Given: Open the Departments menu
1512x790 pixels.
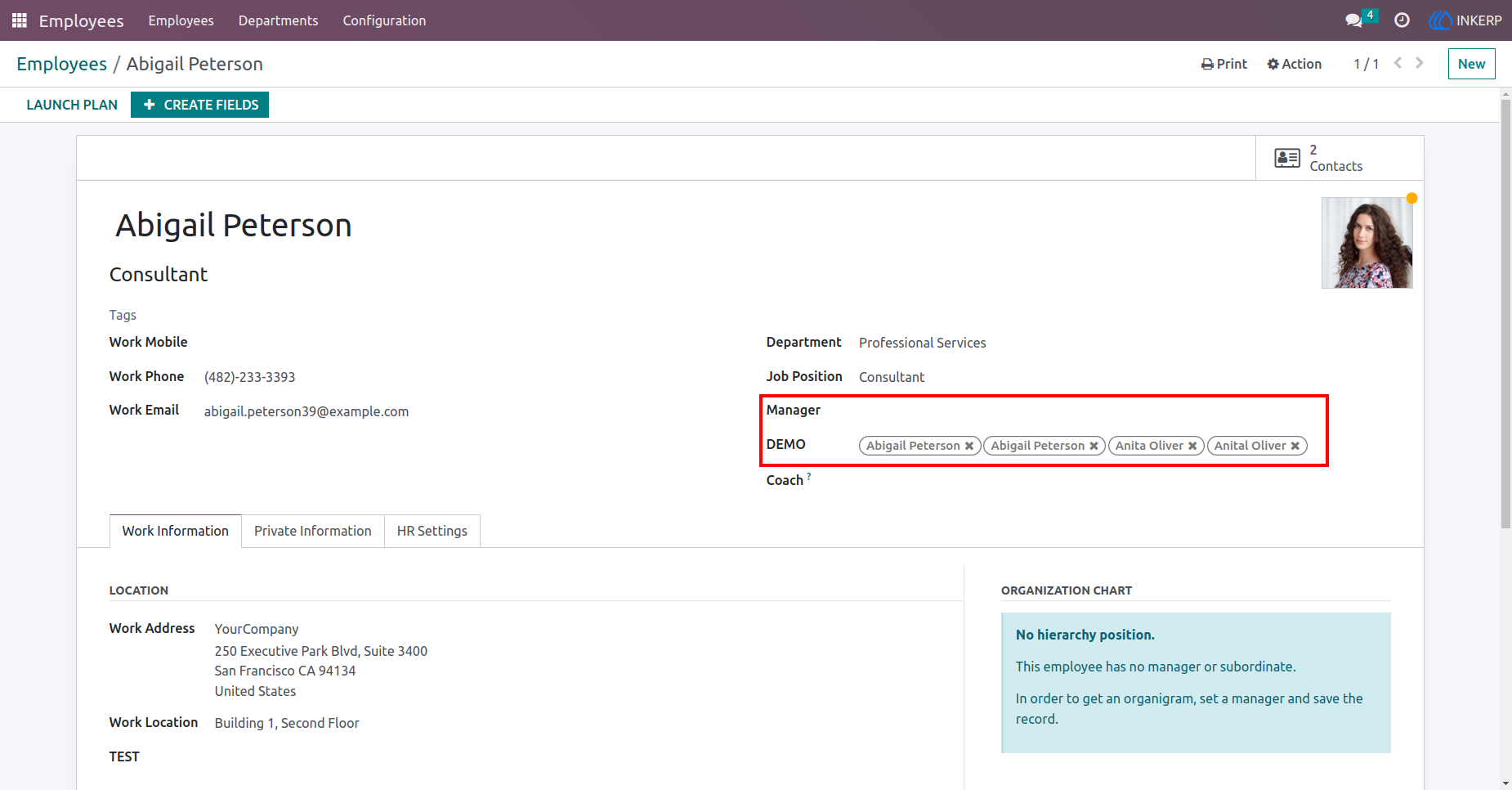Looking at the screenshot, I should point(279,20).
